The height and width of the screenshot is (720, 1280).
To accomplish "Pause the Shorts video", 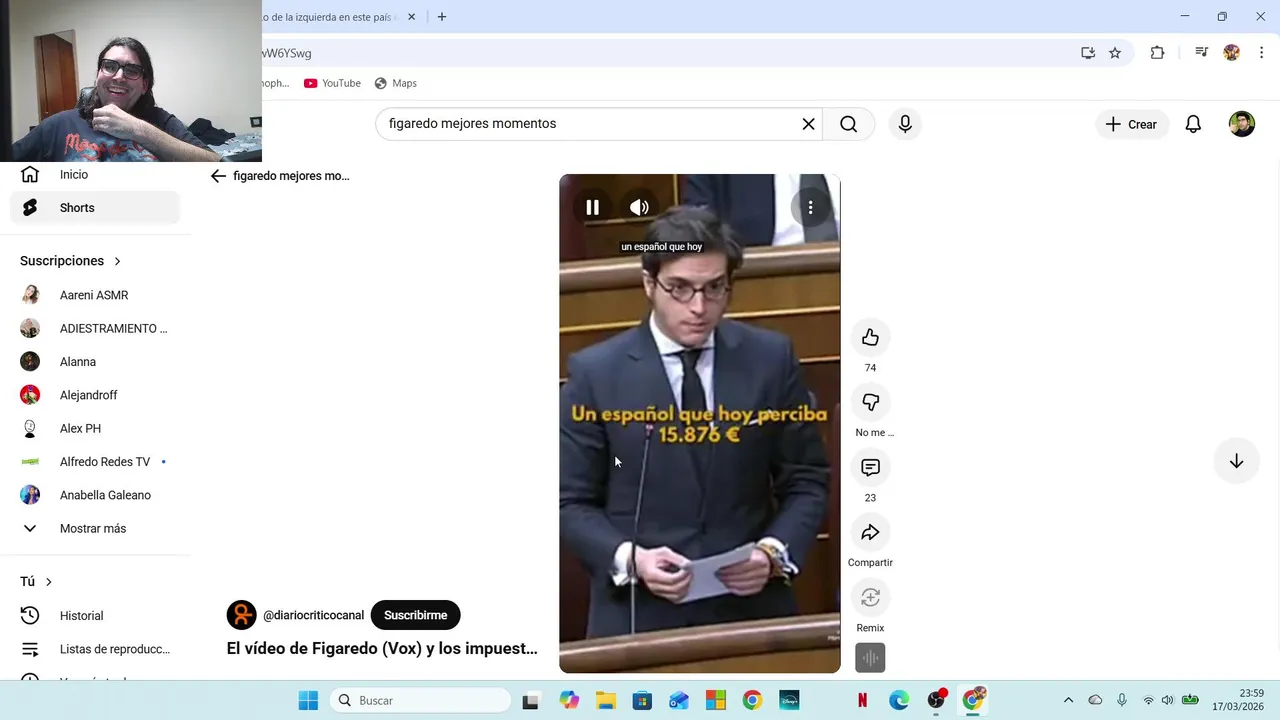I will coord(592,207).
